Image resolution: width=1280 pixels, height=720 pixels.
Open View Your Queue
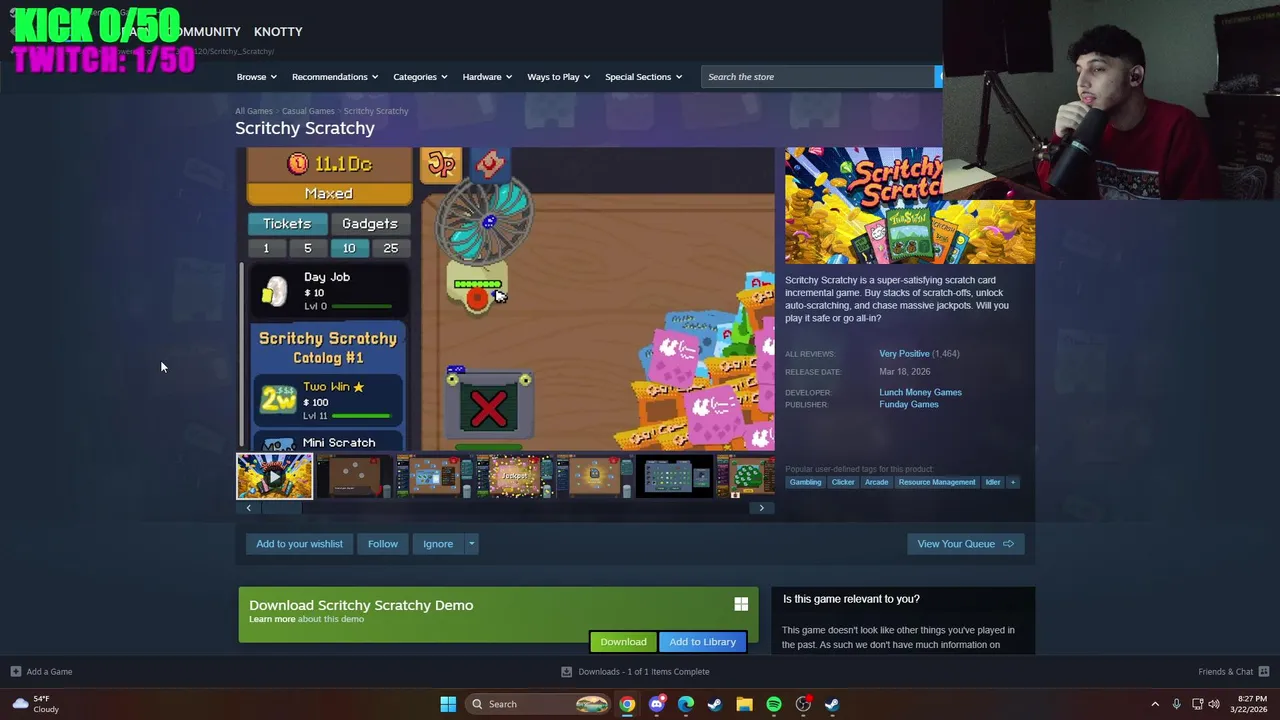coord(965,544)
